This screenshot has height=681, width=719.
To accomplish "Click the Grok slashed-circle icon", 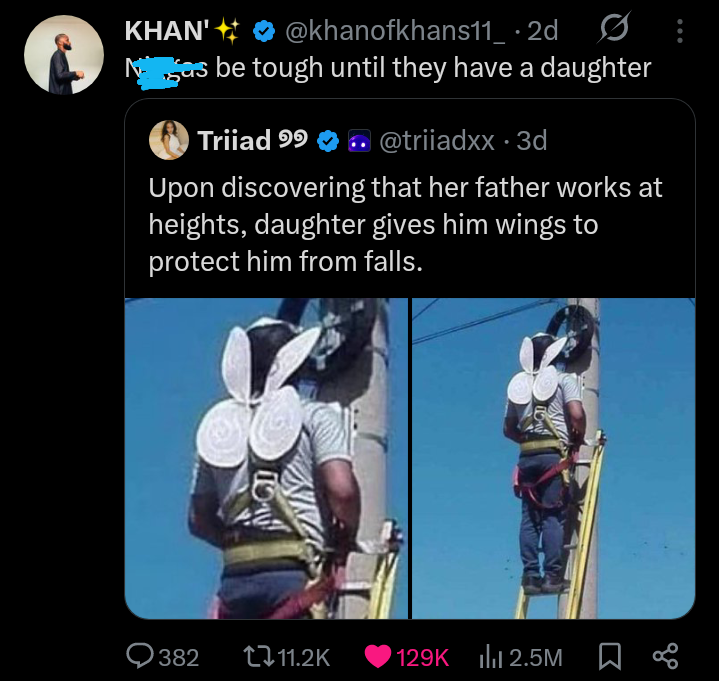I will 614,28.
